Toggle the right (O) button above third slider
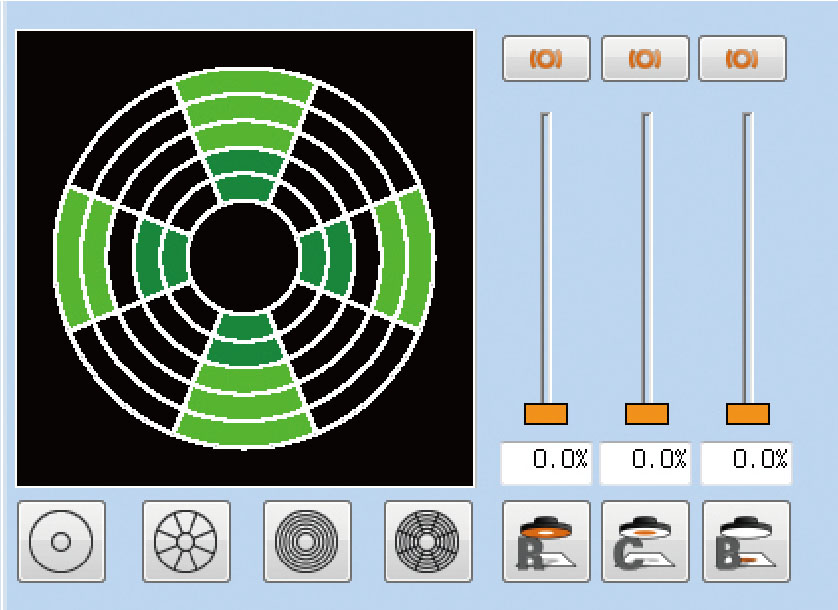Screen dimensions: 838x610 click(x=742, y=59)
